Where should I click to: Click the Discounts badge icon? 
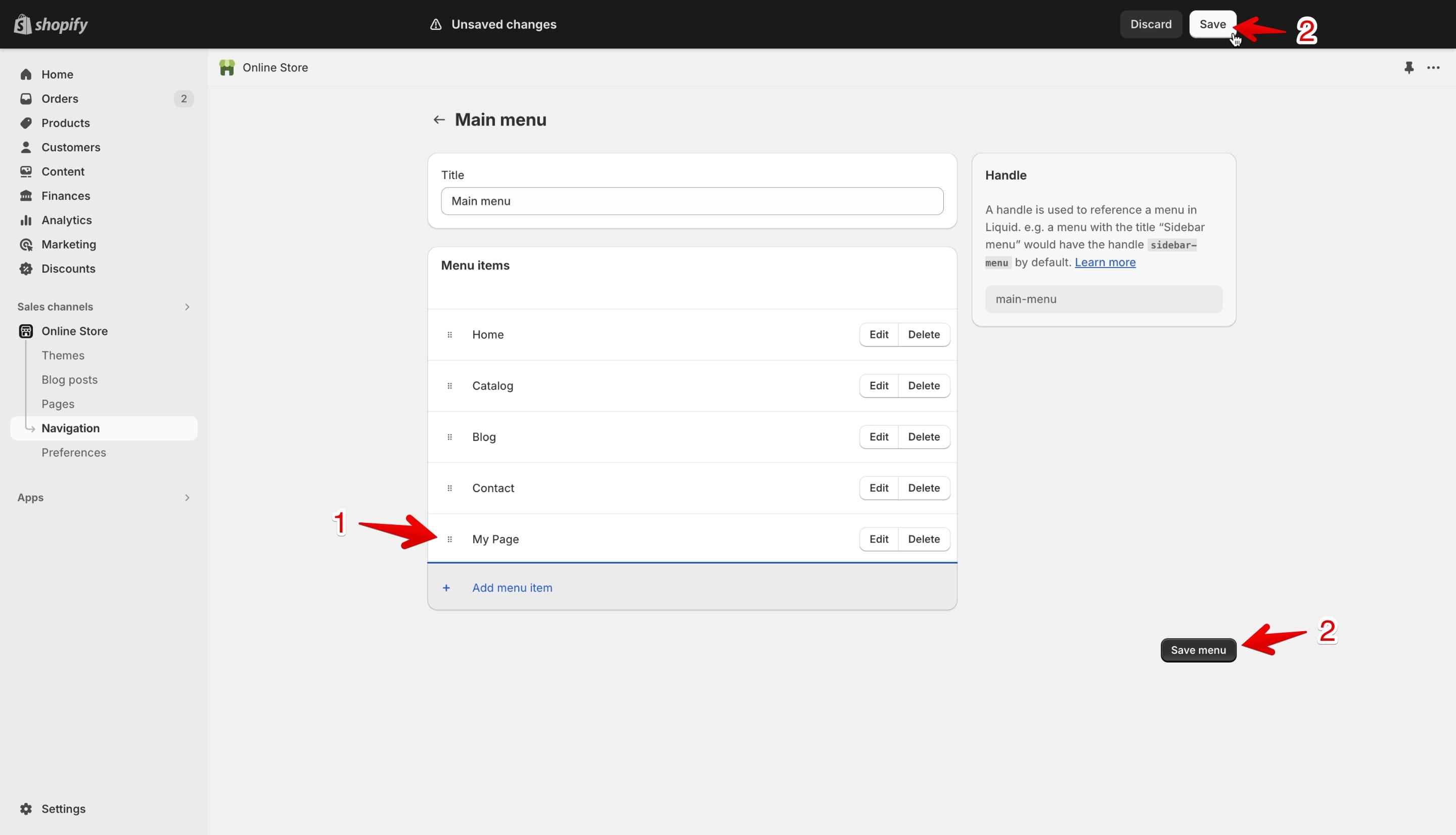[x=26, y=269]
